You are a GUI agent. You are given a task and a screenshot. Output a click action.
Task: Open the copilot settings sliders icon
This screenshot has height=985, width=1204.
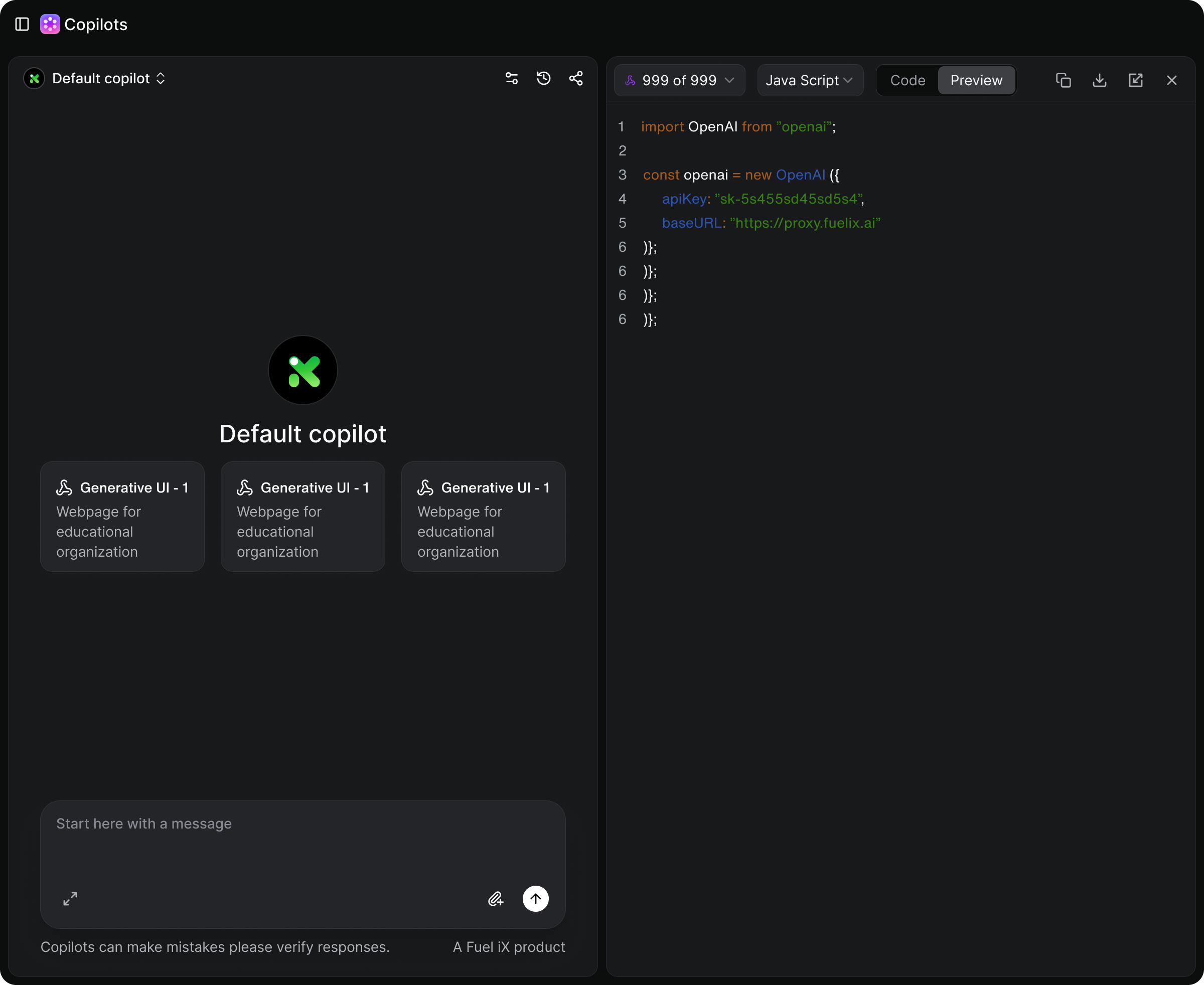[x=512, y=78]
